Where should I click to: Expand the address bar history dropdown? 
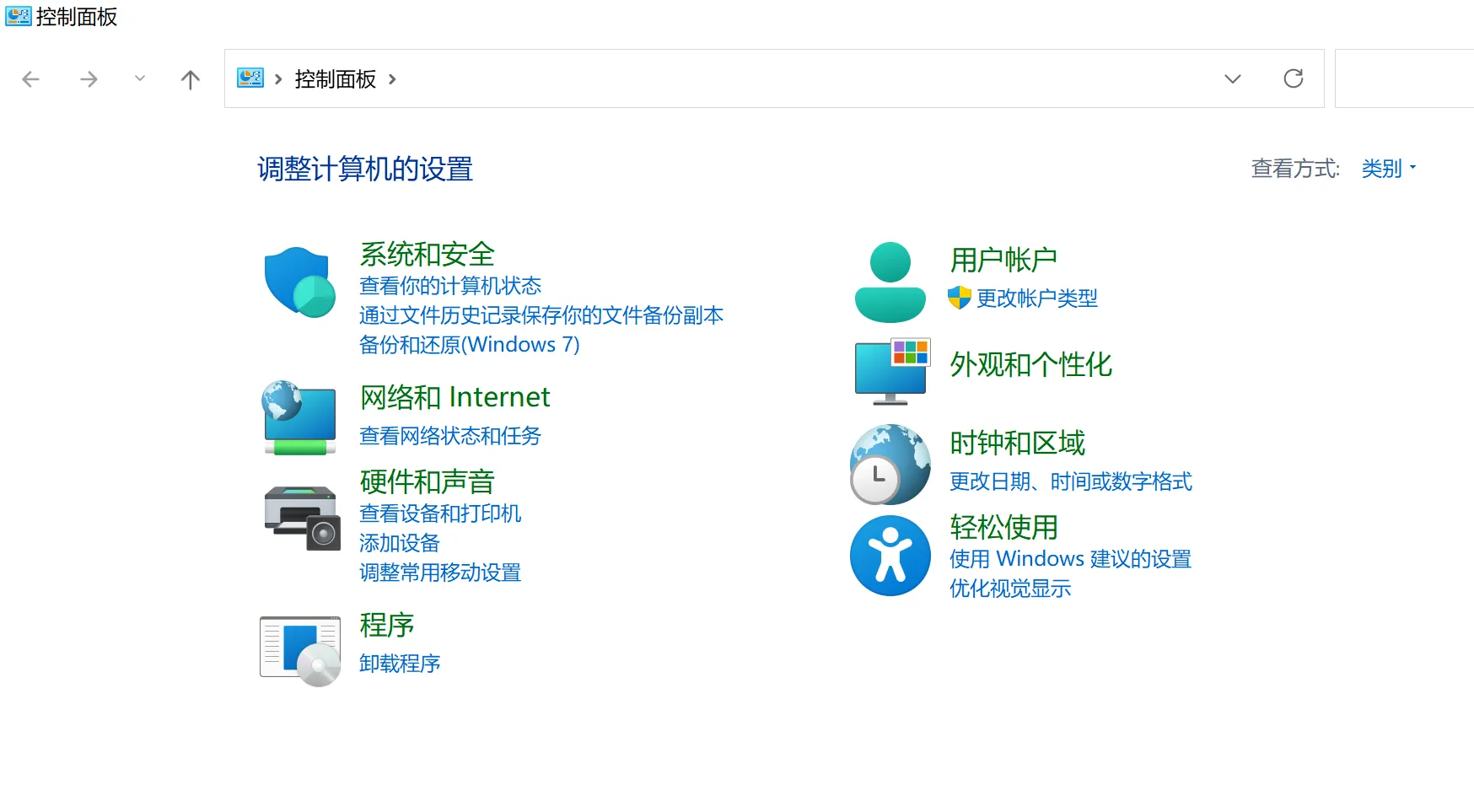coord(1232,79)
